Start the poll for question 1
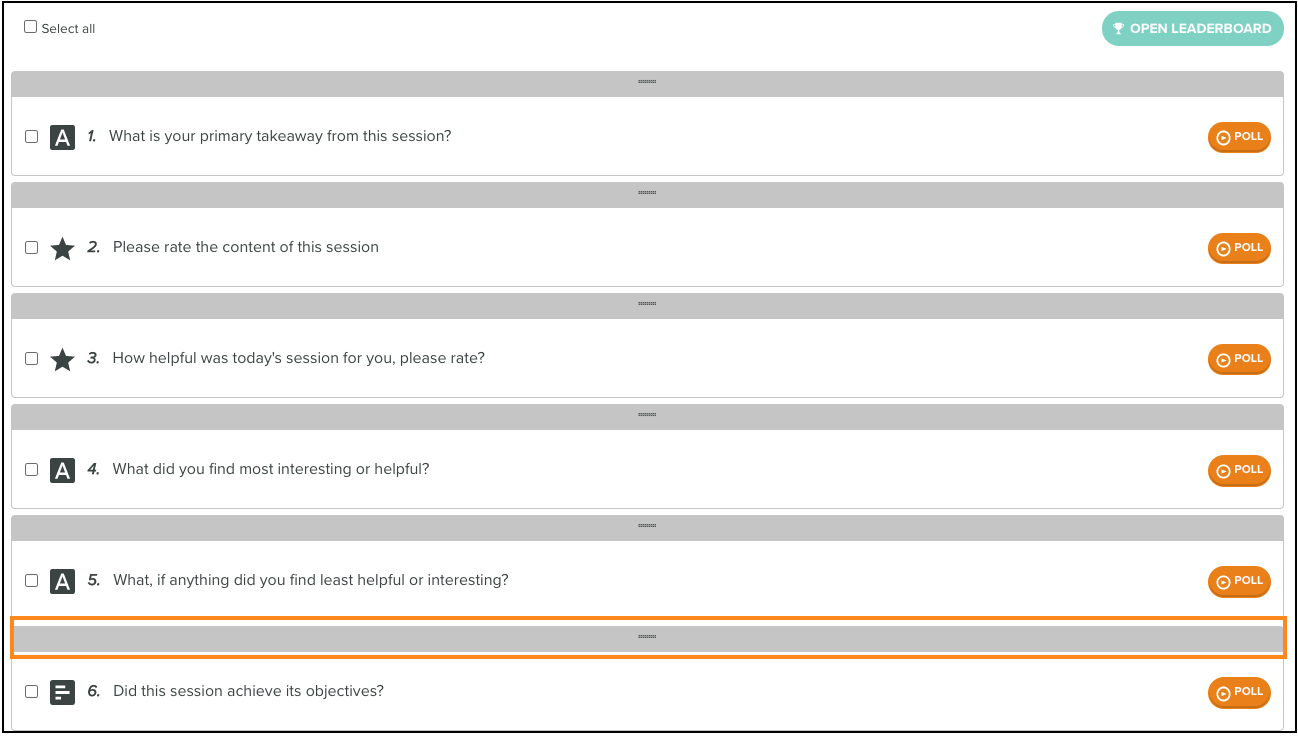1298x736 pixels. click(x=1239, y=137)
